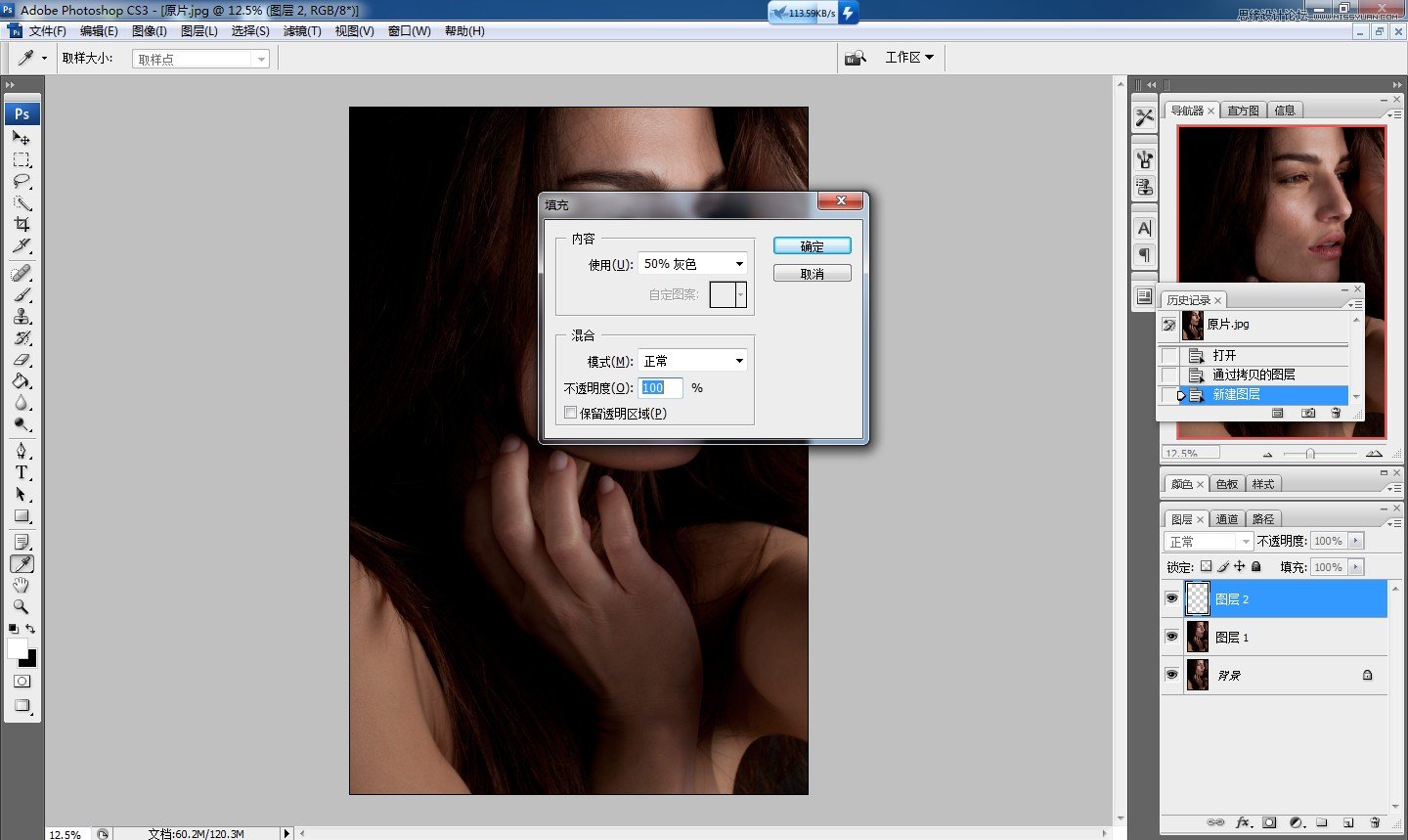
Task: Hide 图层 1 layer visibility
Action: (x=1171, y=637)
